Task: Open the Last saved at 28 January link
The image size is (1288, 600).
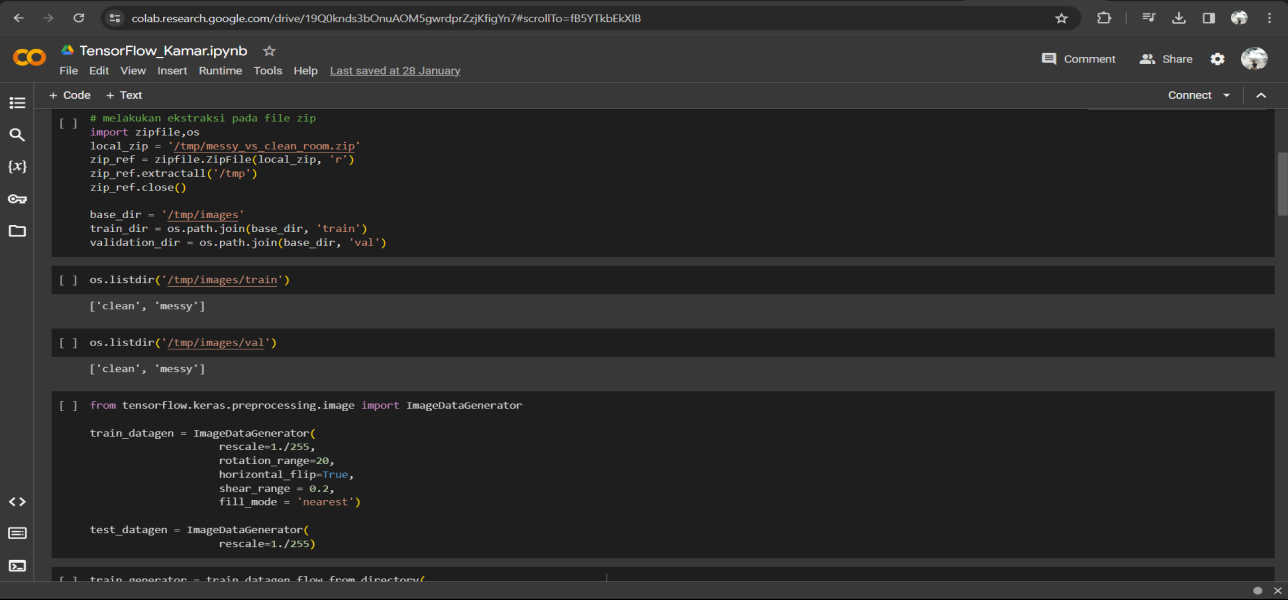Action: tap(395, 71)
